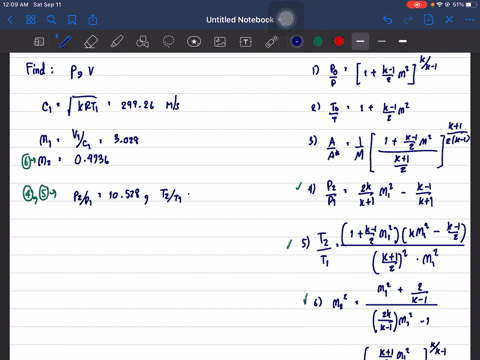Tap the M1 value 3.029
This screenshot has height=360, width=480.
click(126, 139)
